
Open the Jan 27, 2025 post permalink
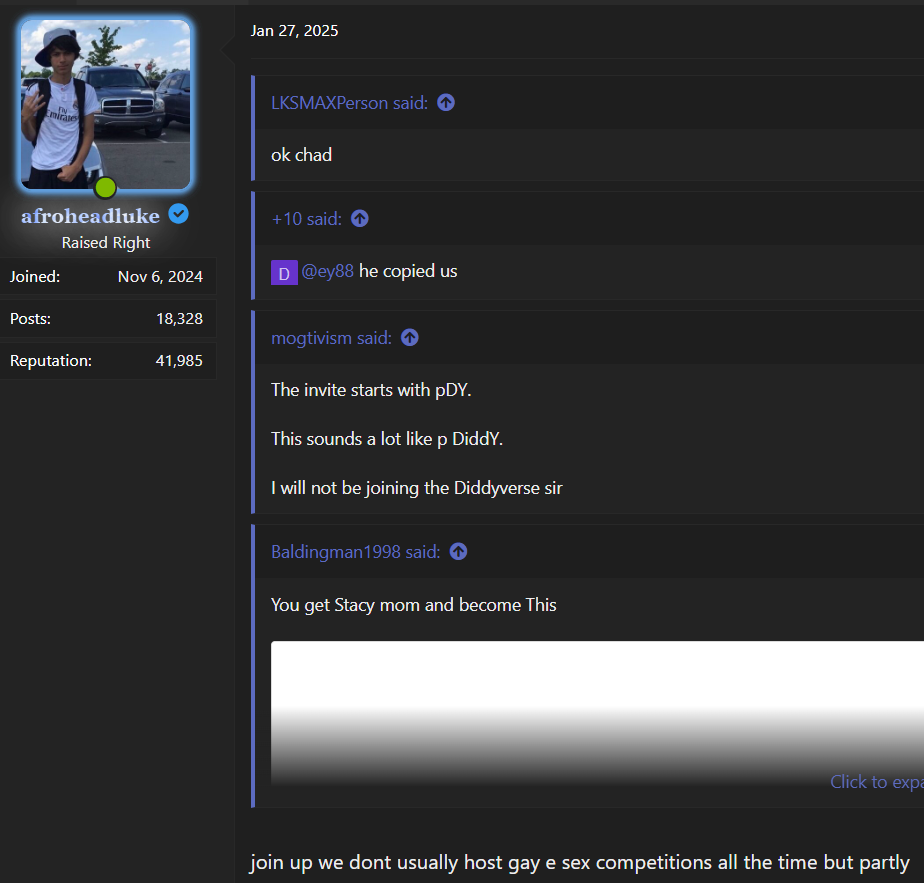point(295,31)
